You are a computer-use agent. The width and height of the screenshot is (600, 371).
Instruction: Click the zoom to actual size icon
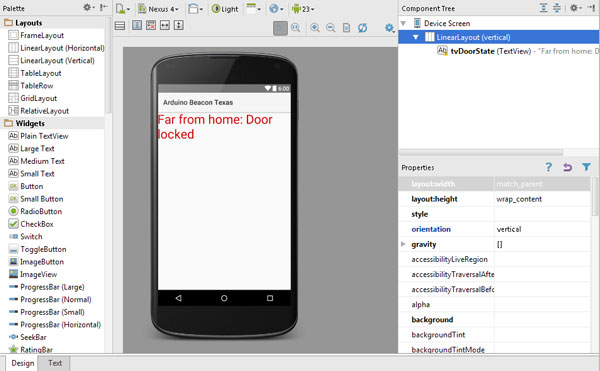(x=295, y=28)
